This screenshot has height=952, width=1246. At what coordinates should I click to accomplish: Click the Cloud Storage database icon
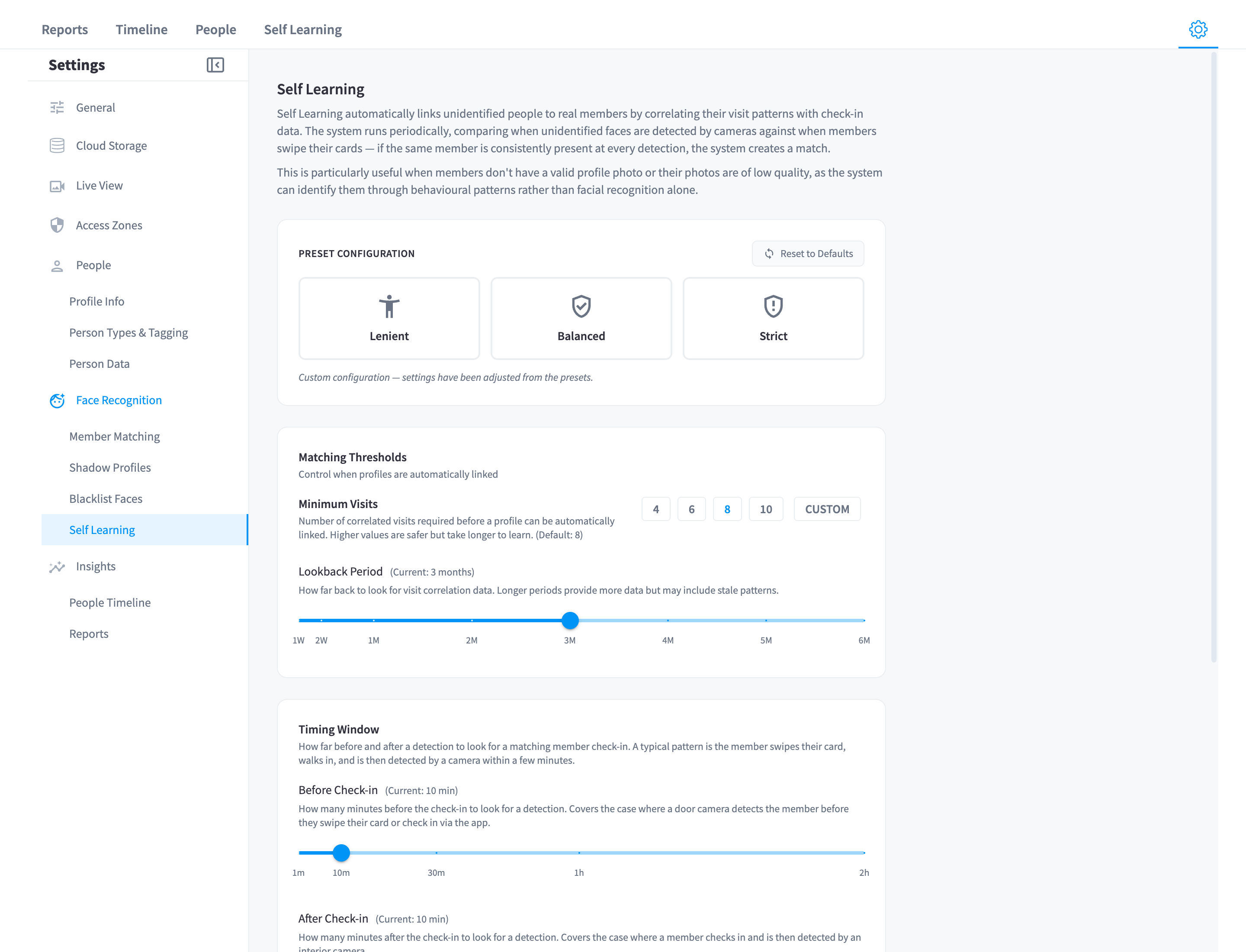pyautogui.click(x=57, y=146)
